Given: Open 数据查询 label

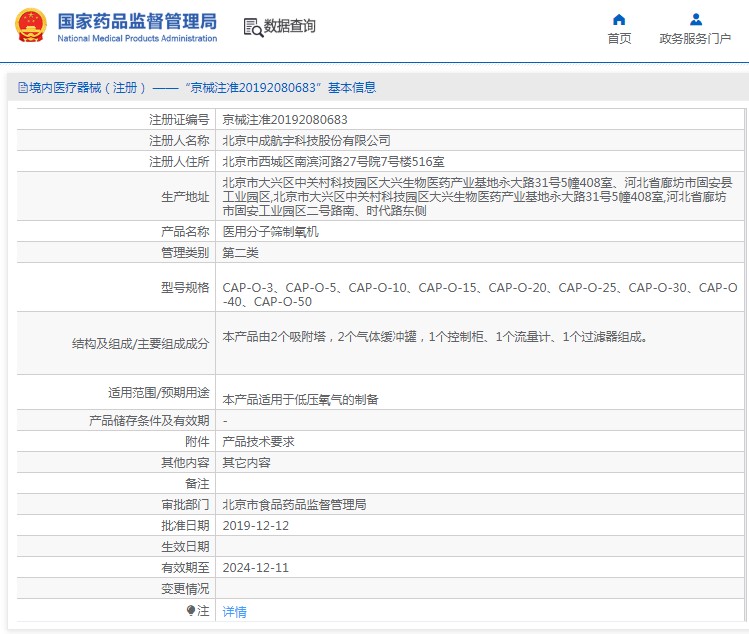Looking at the screenshot, I should click(x=290, y=26).
